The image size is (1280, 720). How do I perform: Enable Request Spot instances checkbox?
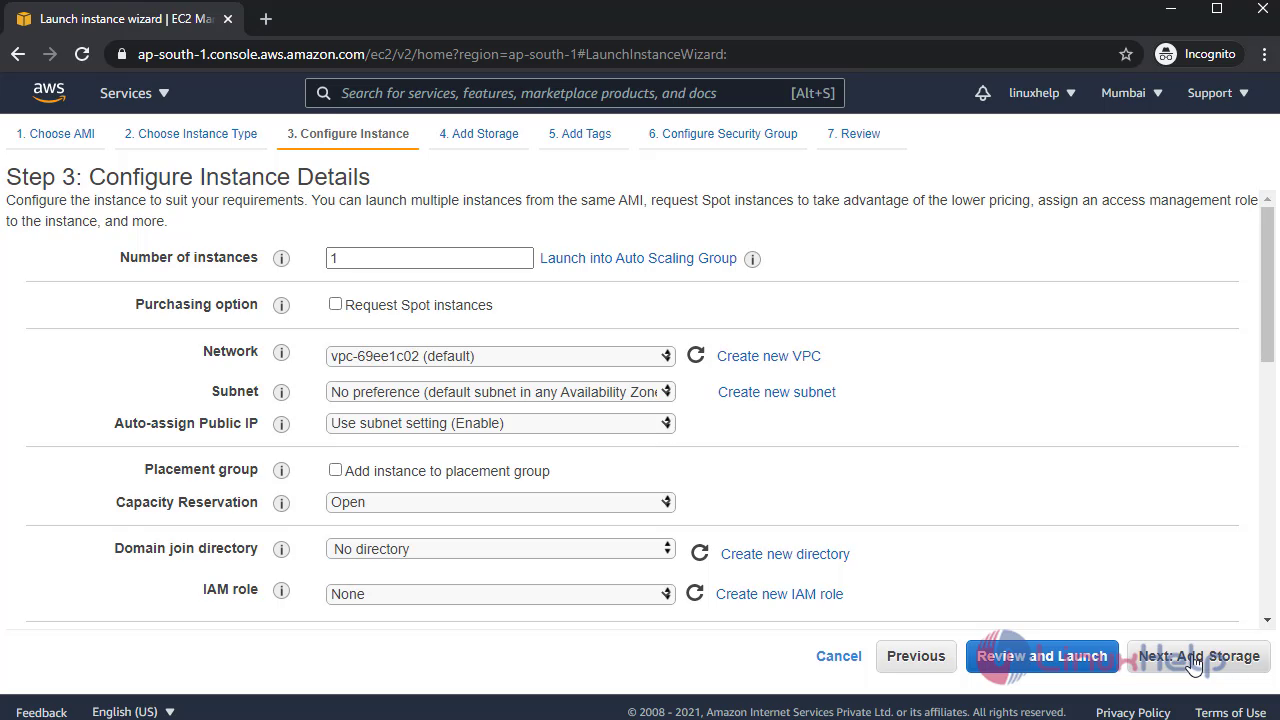tap(335, 304)
